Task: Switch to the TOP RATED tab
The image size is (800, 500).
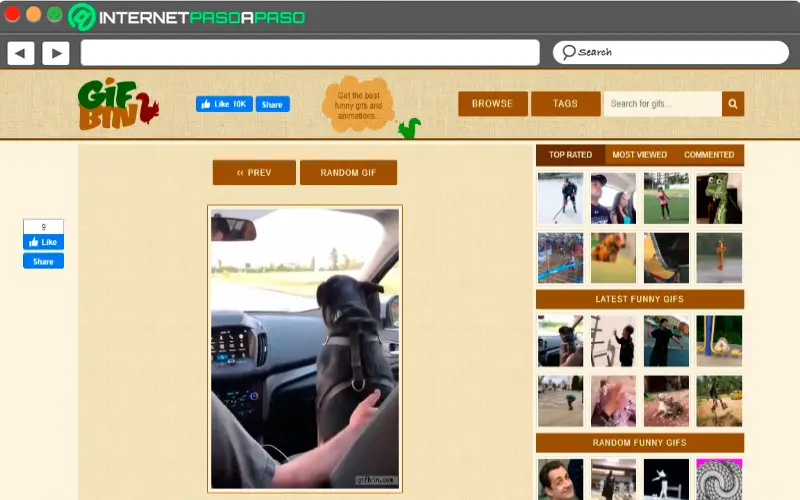Action: tap(570, 155)
